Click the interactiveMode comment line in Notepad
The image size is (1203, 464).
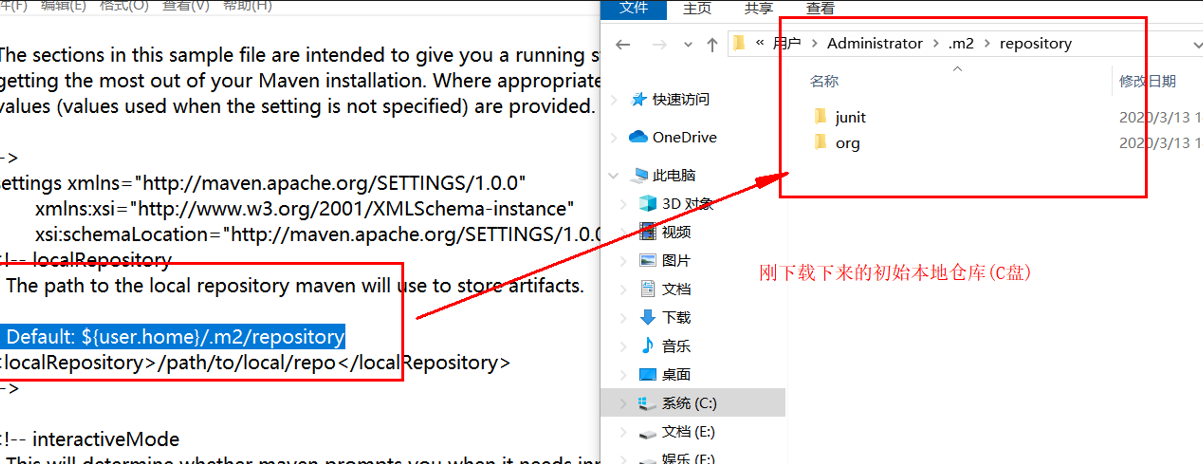[90, 439]
